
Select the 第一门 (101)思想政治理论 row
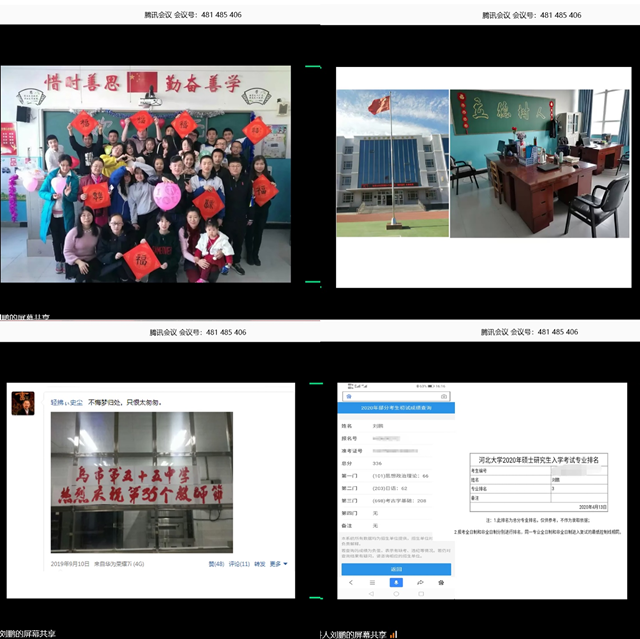(x=387, y=476)
